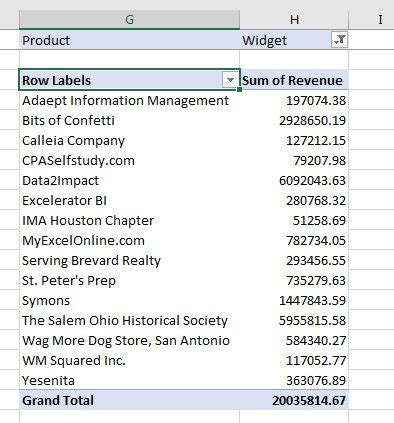394x423 pixels.
Task: Select the Sum of Revenue header cell
Action: tap(294, 80)
